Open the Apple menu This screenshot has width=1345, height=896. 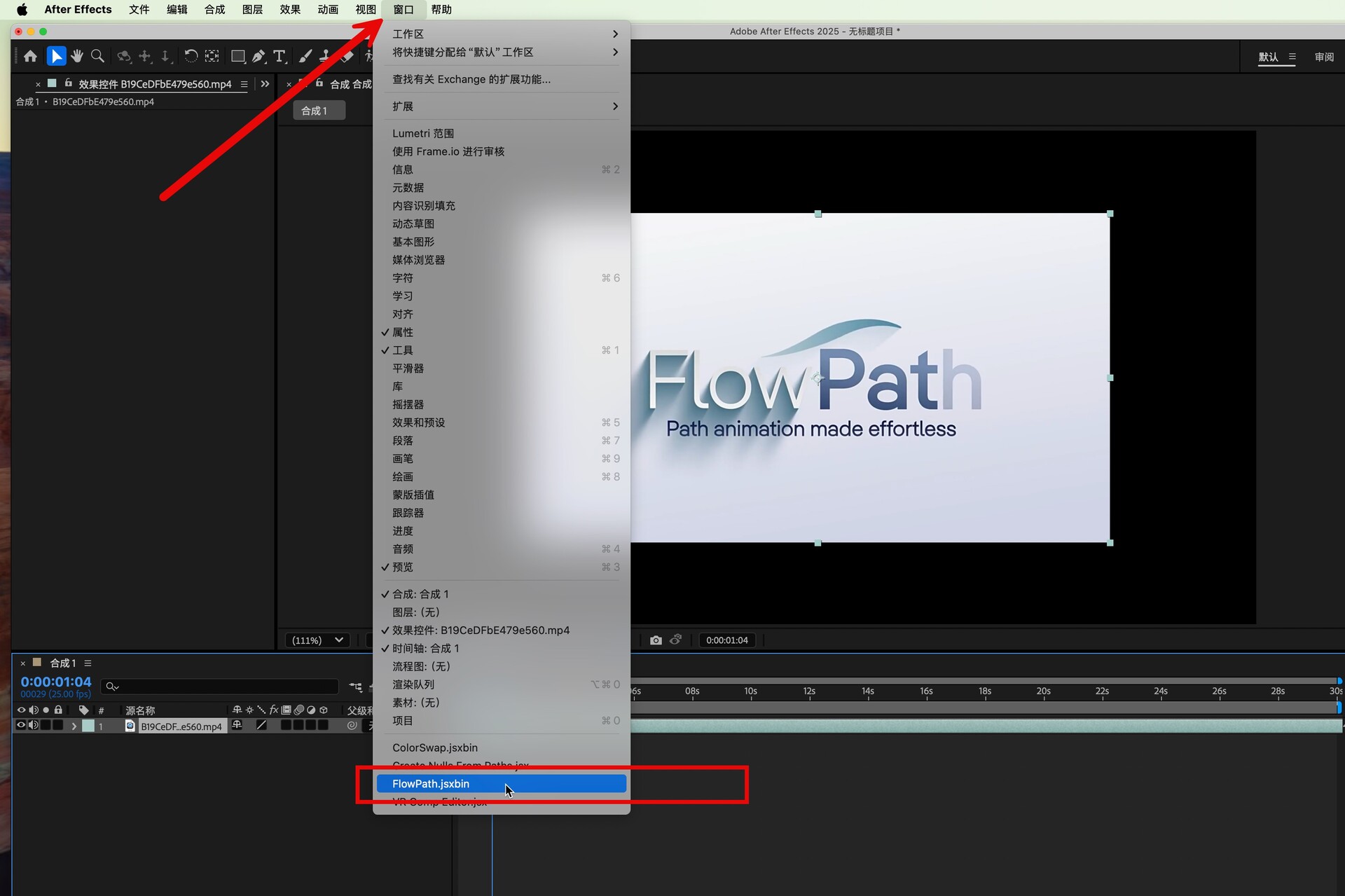[x=22, y=9]
